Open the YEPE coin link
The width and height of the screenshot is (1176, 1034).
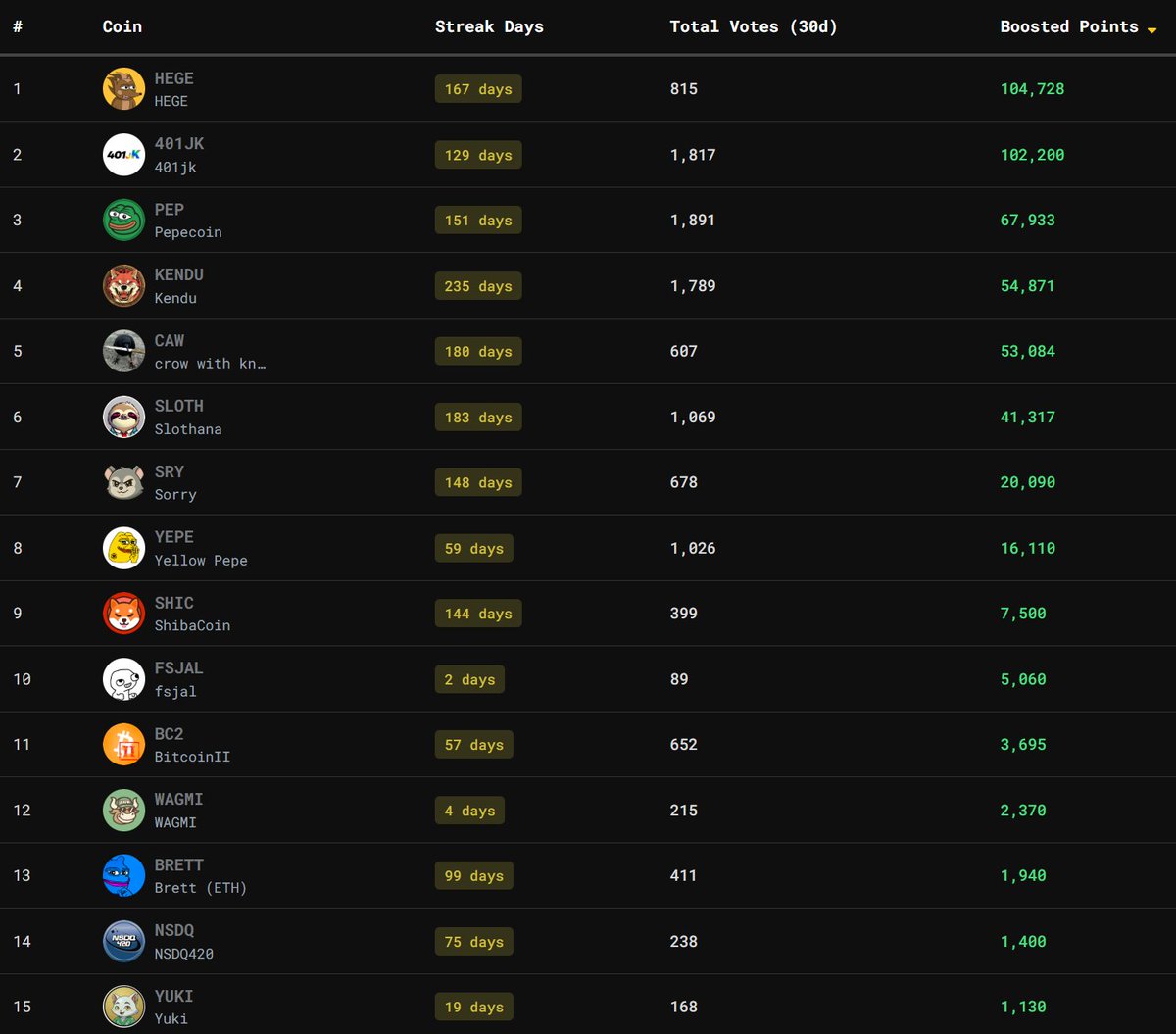174,537
